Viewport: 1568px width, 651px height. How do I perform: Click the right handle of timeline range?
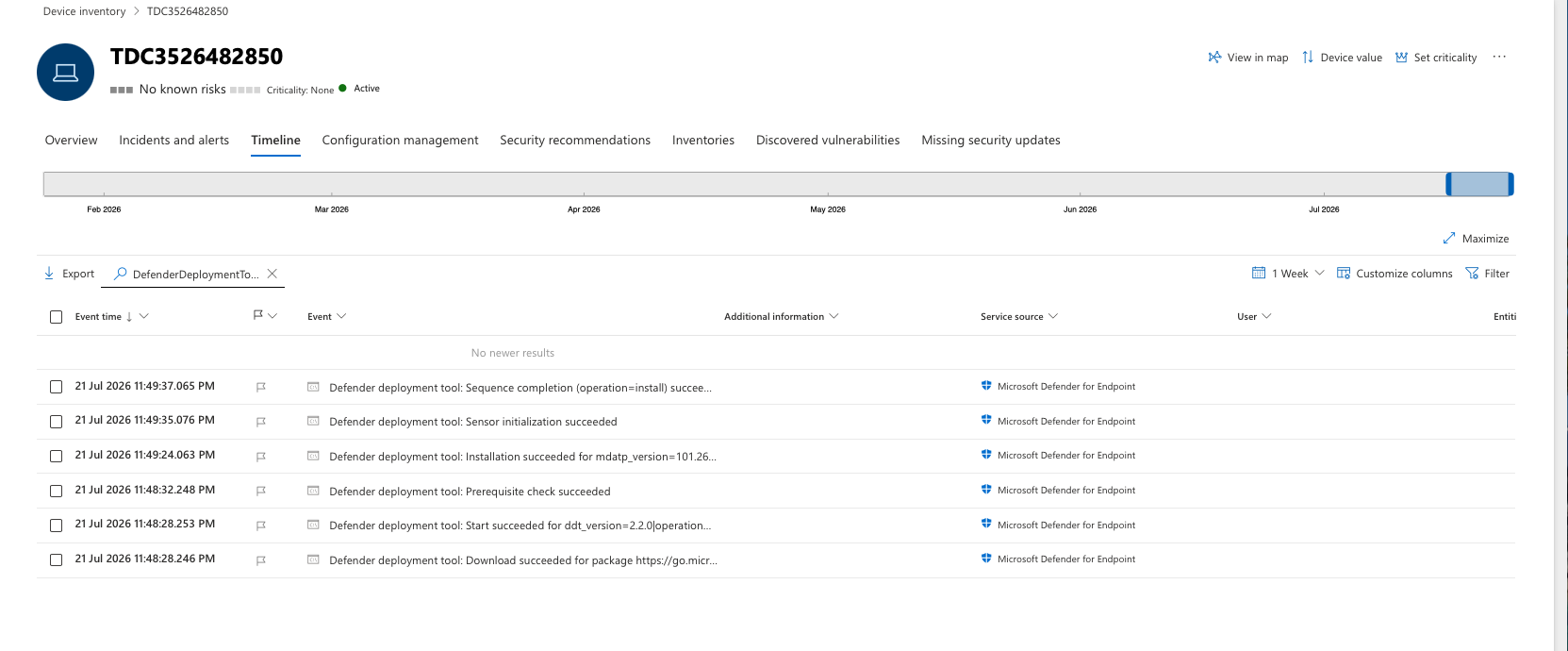tap(1510, 184)
